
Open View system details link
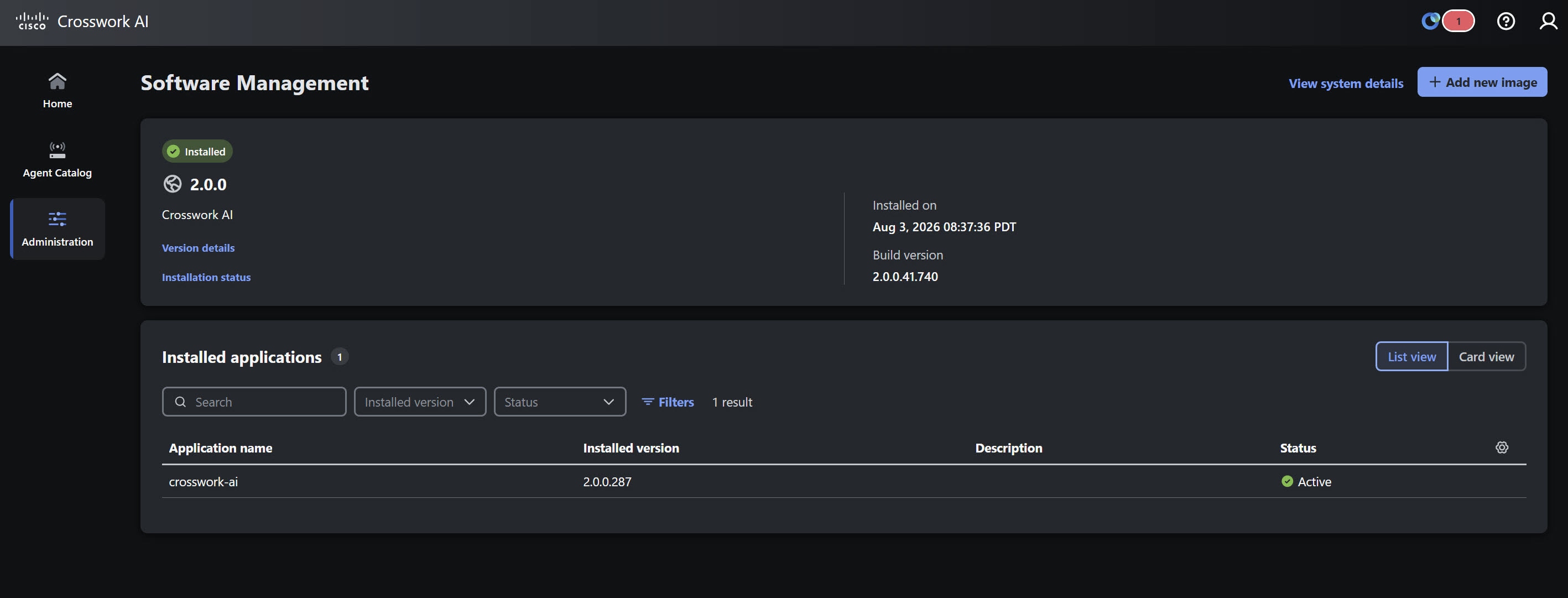(x=1346, y=84)
